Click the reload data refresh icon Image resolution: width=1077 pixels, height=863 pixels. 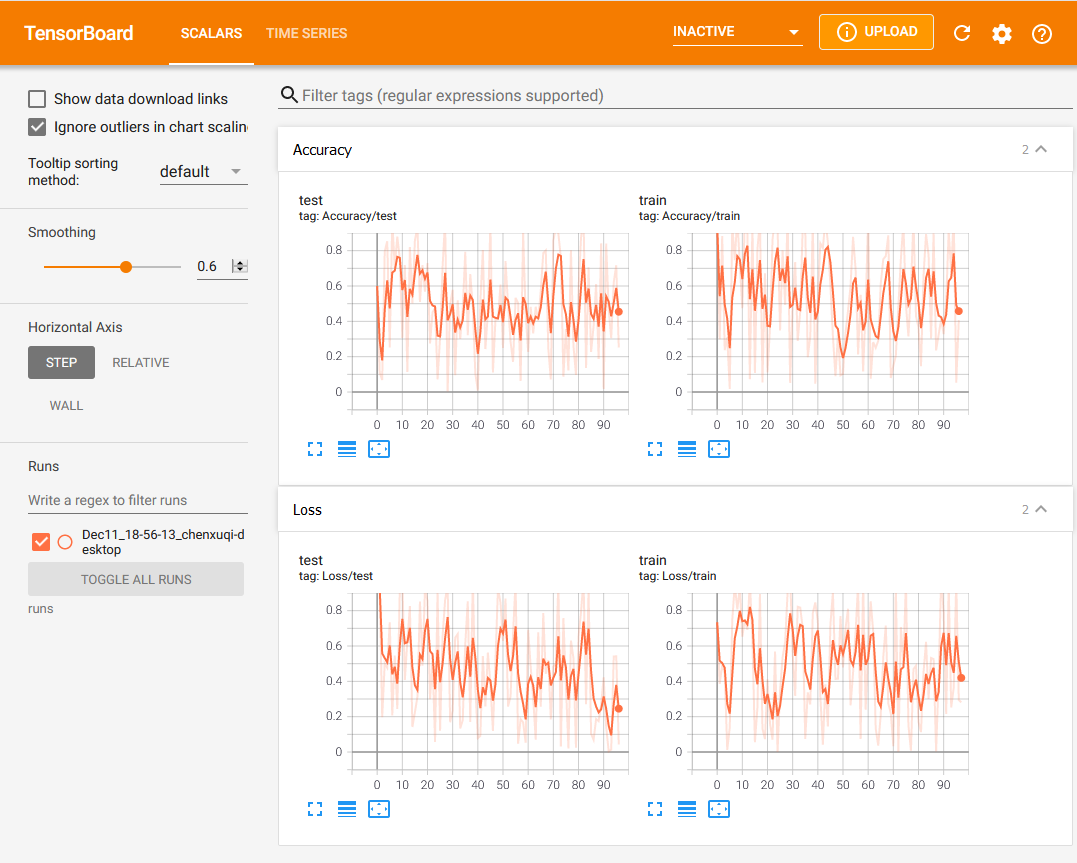tap(962, 33)
